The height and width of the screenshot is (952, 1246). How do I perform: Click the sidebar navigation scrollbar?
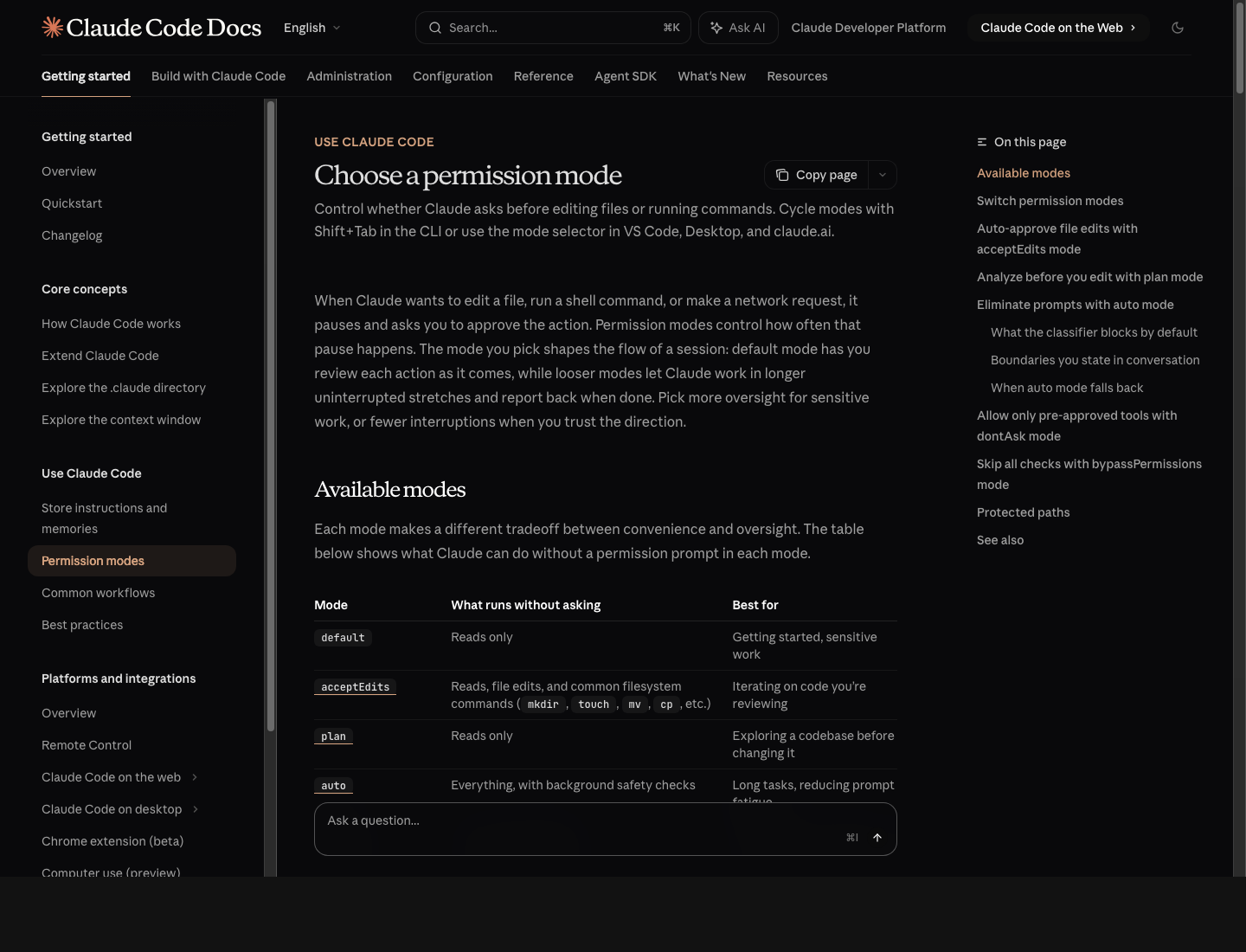click(x=271, y=415)
